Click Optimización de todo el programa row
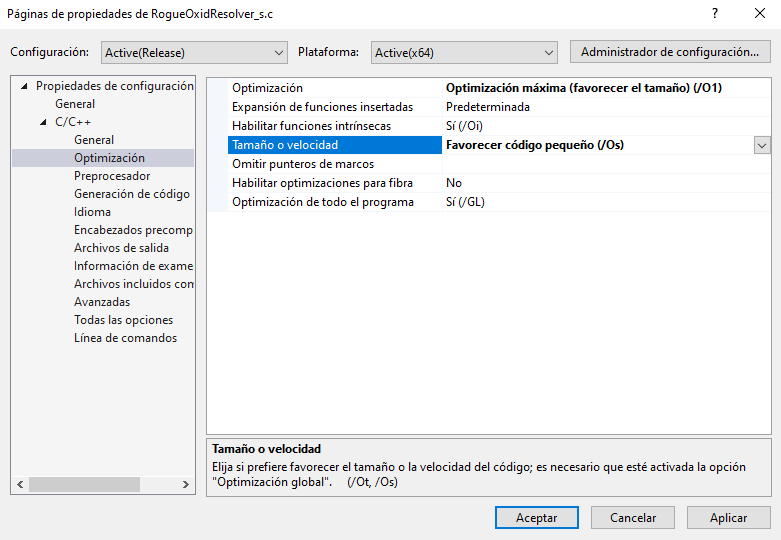Screen dimensions: 781x540 (x=322, y=202)
